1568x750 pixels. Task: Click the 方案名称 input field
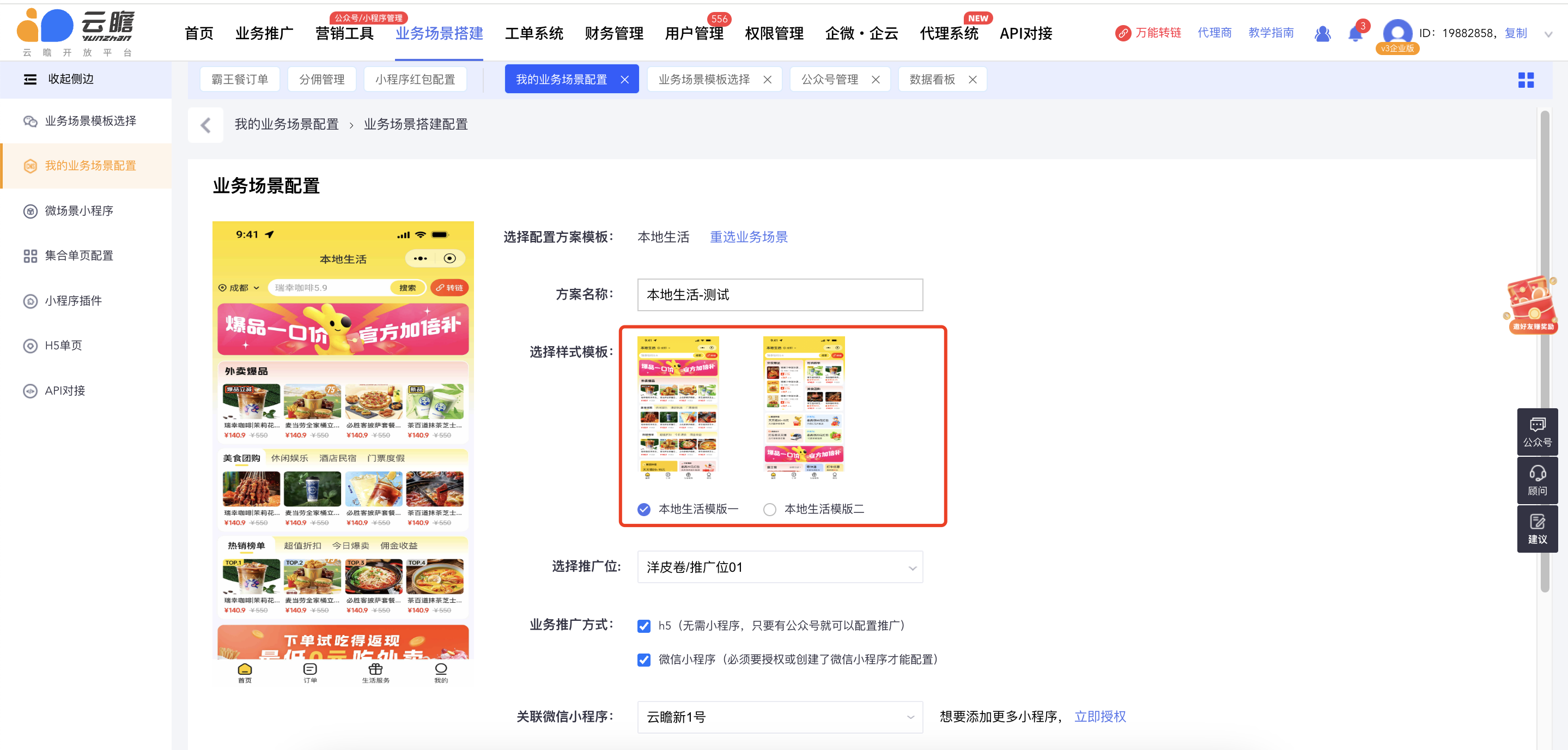(x=779, y=295)
